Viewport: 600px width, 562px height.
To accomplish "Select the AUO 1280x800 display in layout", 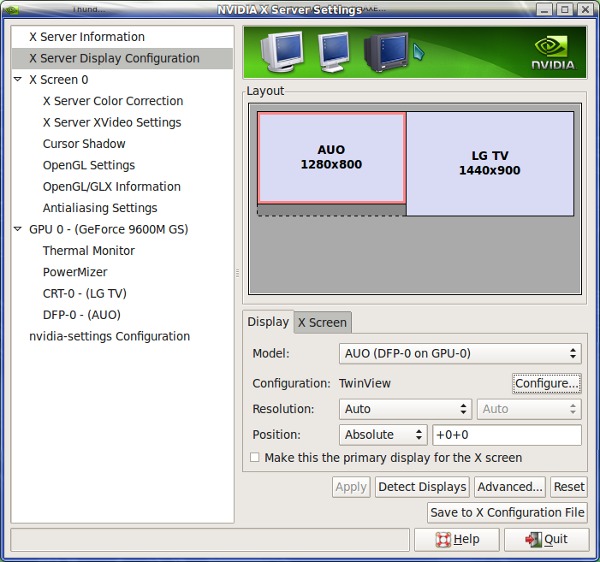I will point(331,157).
